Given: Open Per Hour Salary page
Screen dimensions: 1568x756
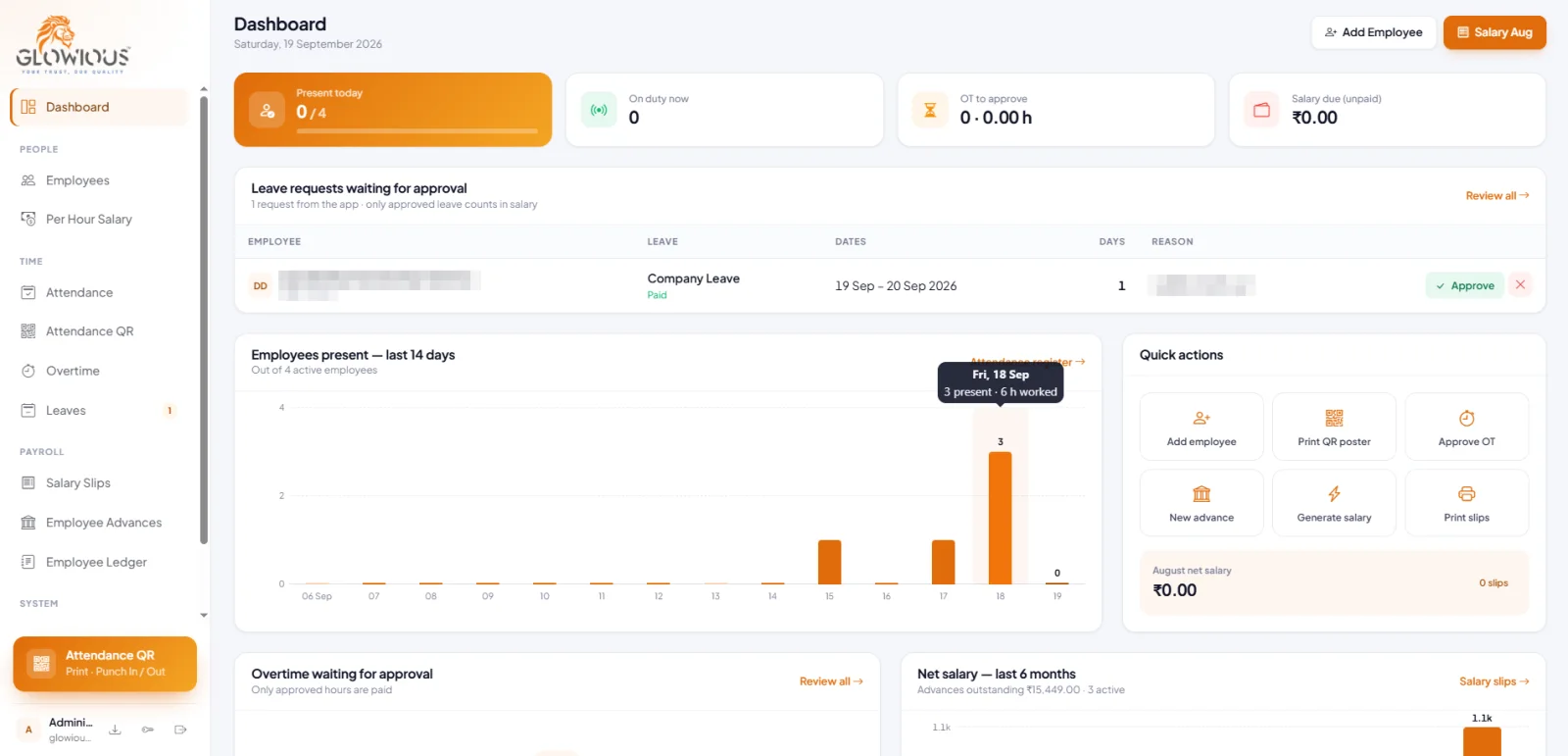Looking at the screenshot, I should 99,220.
